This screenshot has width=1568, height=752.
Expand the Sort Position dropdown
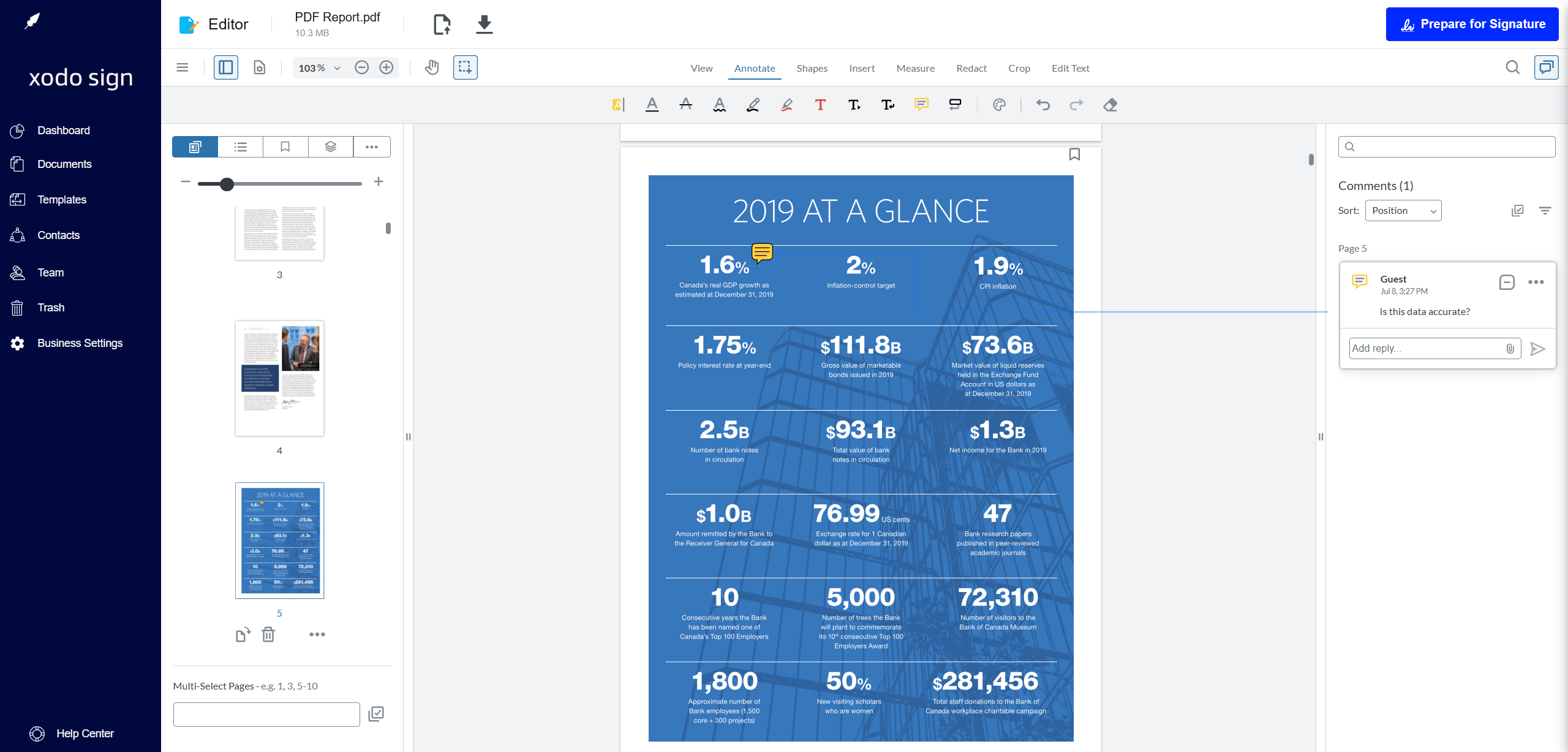1403,211
